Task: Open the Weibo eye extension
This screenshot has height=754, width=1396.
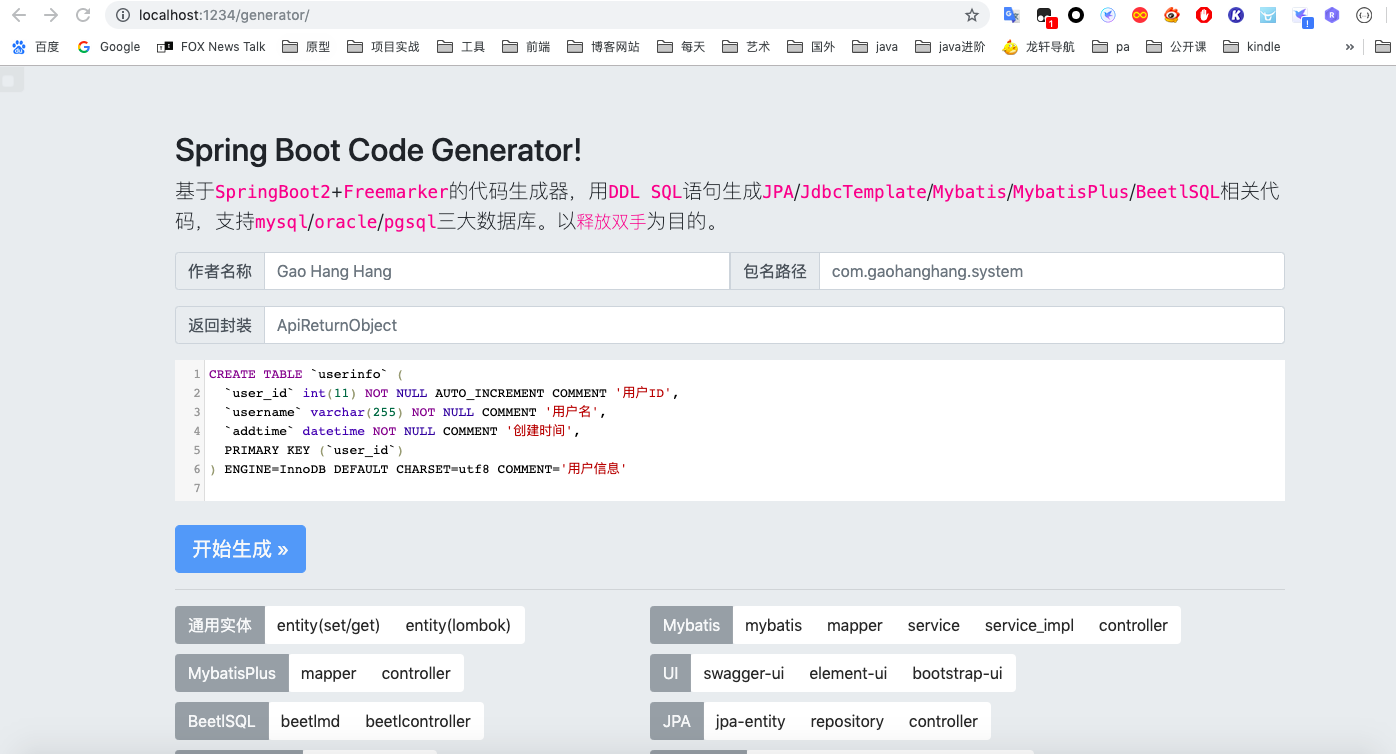Action: pos(1171,15)
